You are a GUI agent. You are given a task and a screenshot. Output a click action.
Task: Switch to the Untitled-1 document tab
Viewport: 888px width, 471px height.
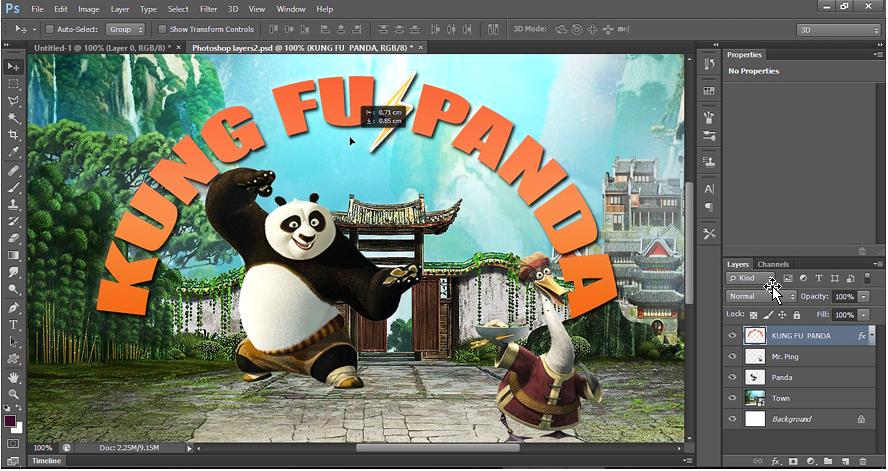(103, 48)
